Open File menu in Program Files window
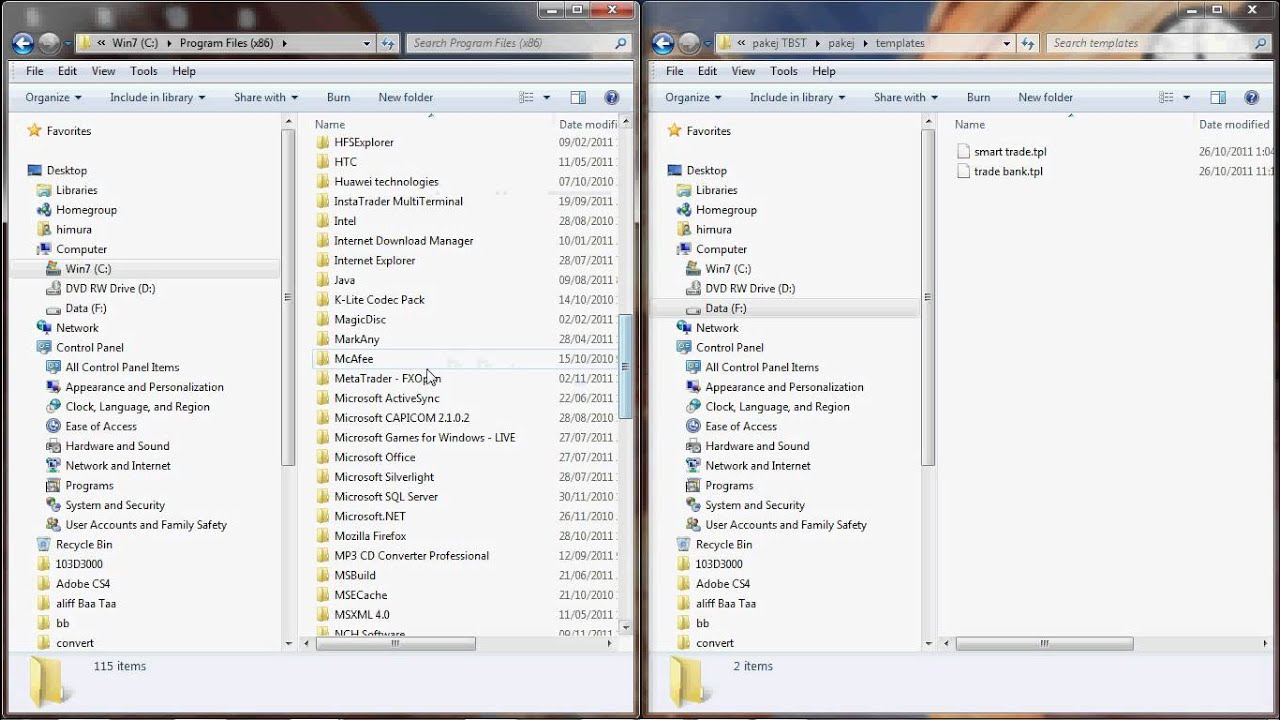Image resolution: width=1280 pixels, height=720 pixels. (35, 71)
